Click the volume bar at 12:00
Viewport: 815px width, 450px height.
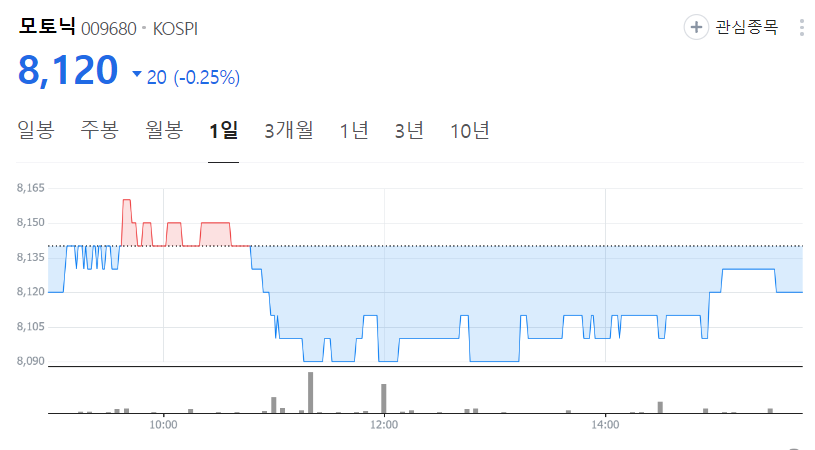pyautogui.click(x=384, y=399)
